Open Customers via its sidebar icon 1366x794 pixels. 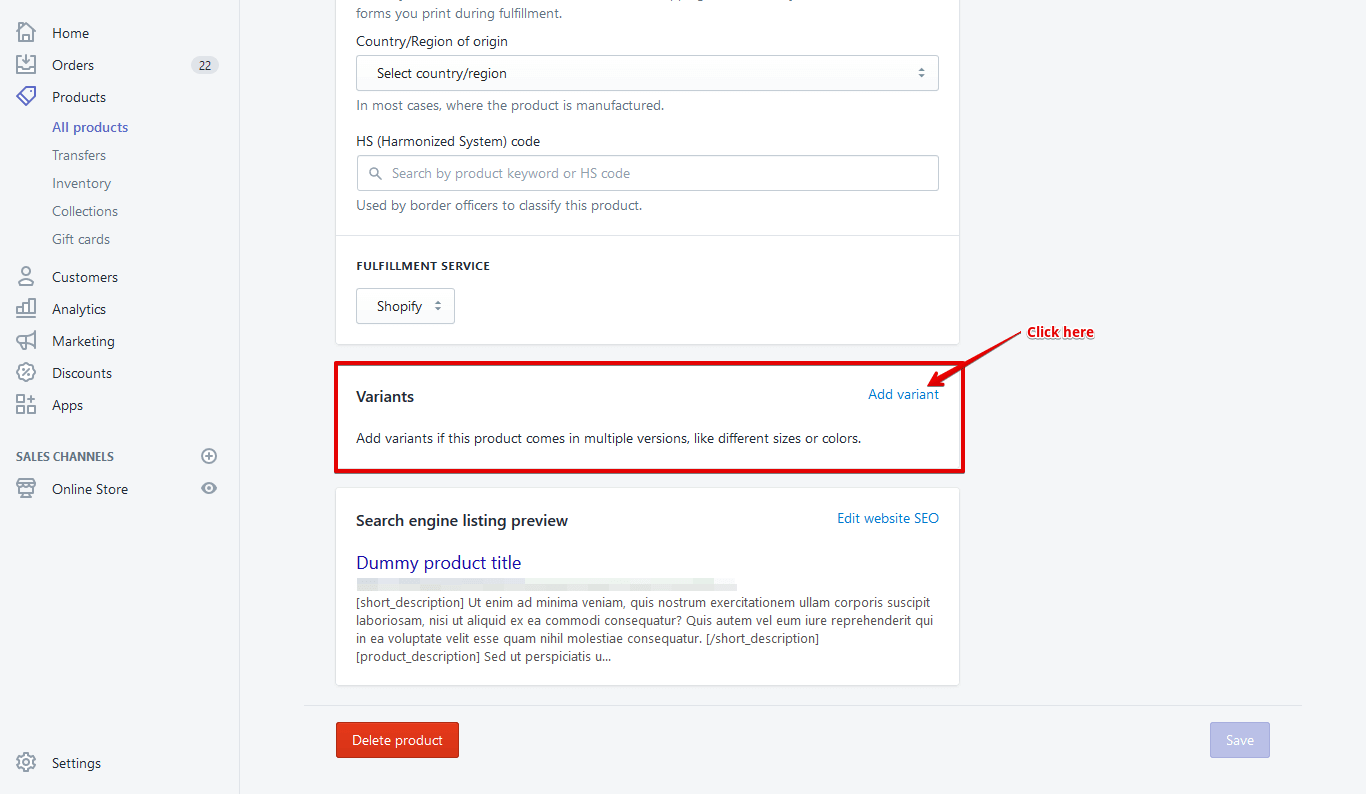coord(26,276)
